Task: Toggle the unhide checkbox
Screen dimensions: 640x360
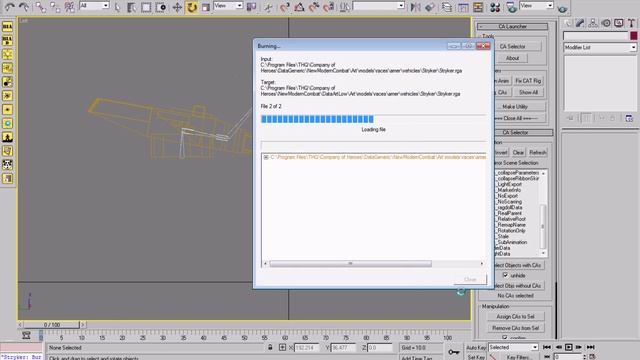Action: click(505, 275)
